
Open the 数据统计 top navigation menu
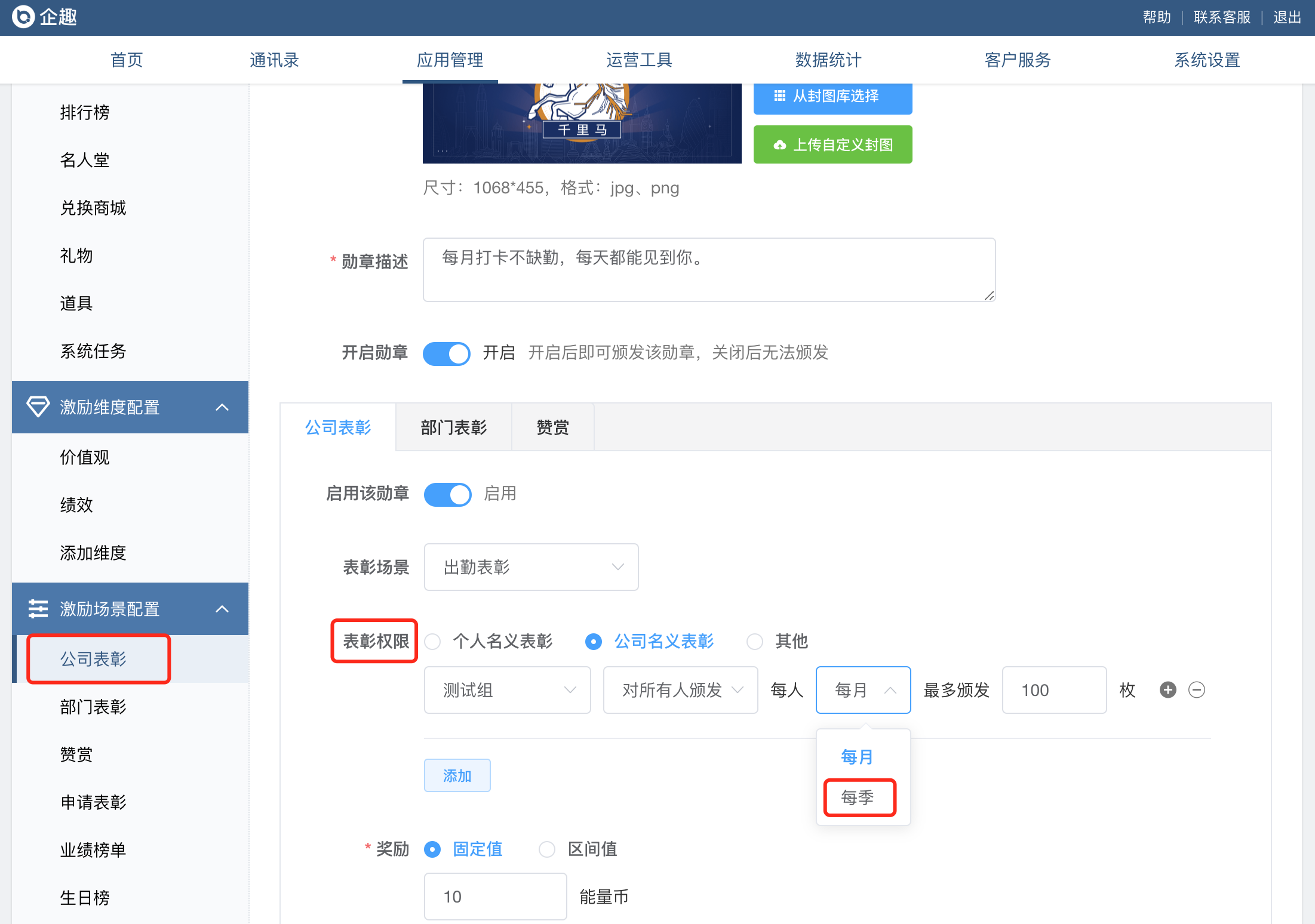pyautogui.click(x=828, y=60)
